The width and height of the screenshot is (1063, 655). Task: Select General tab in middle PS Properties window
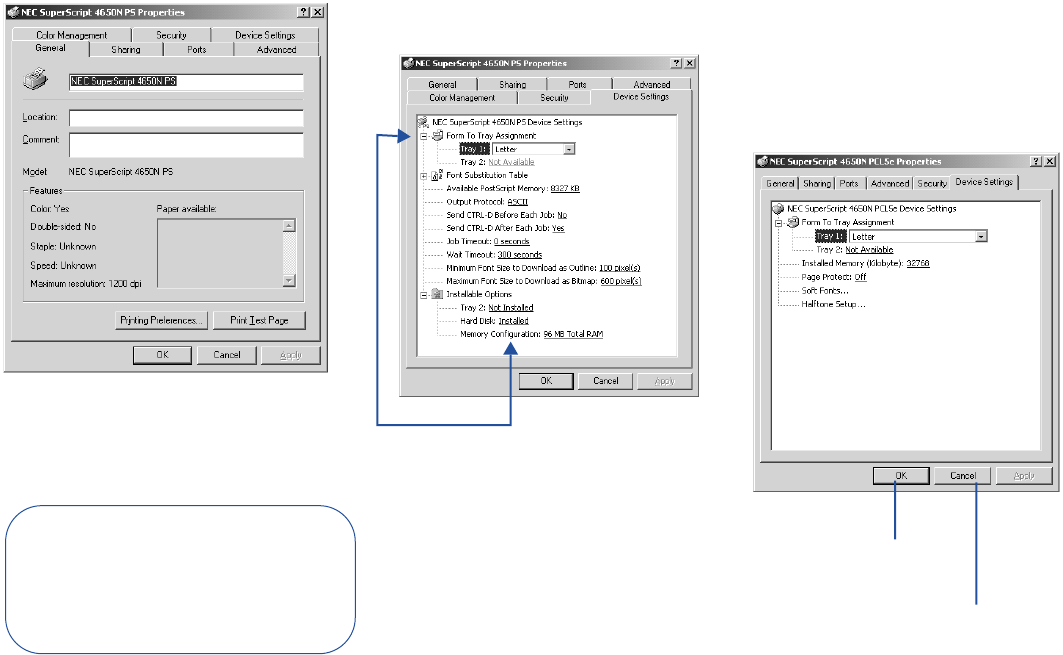pyautogui.click(x=442, y=85)
